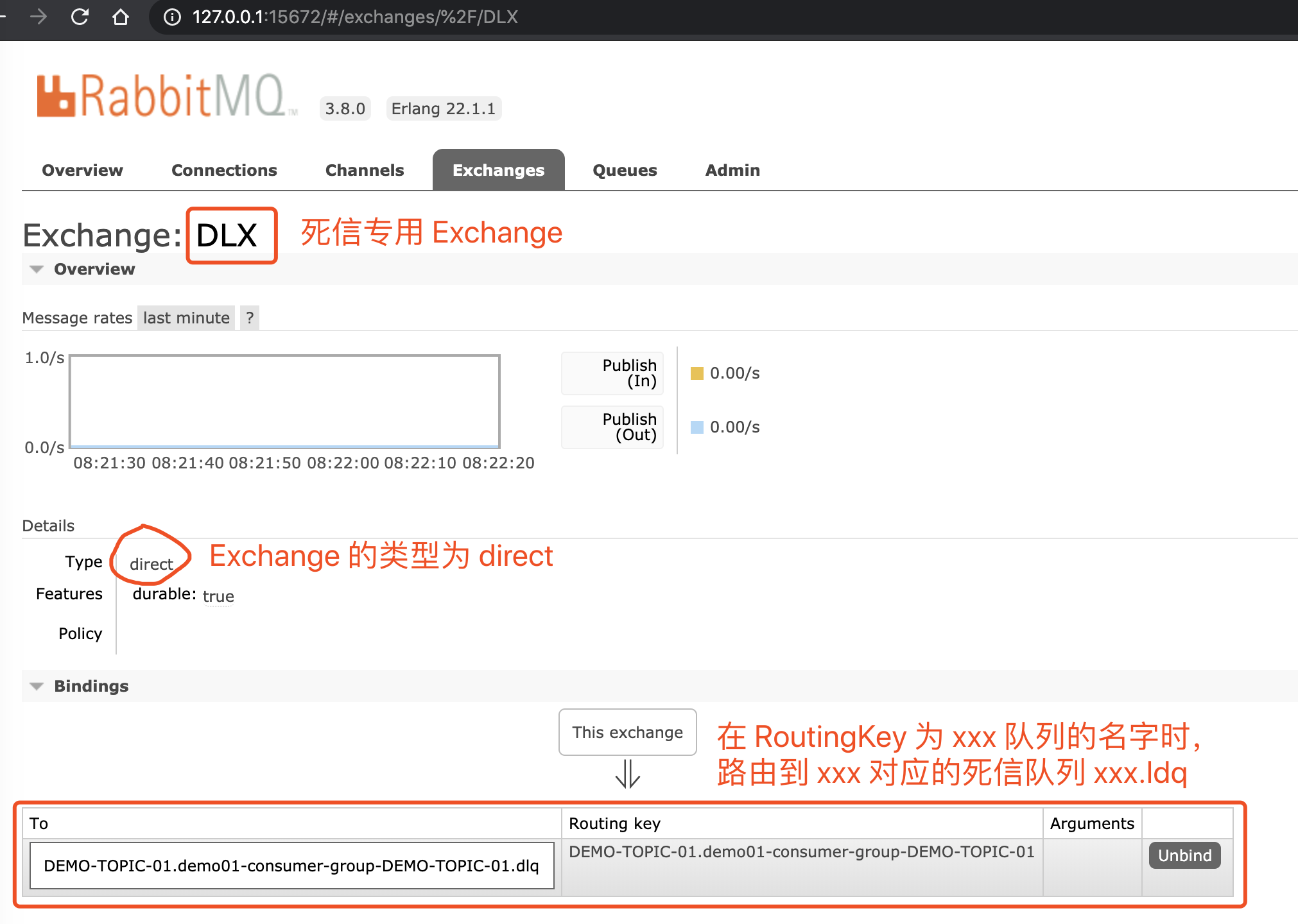Screen dimensions: 1298x924
Task: Click the 'This exchange' box
Action: tap(627, 732)
